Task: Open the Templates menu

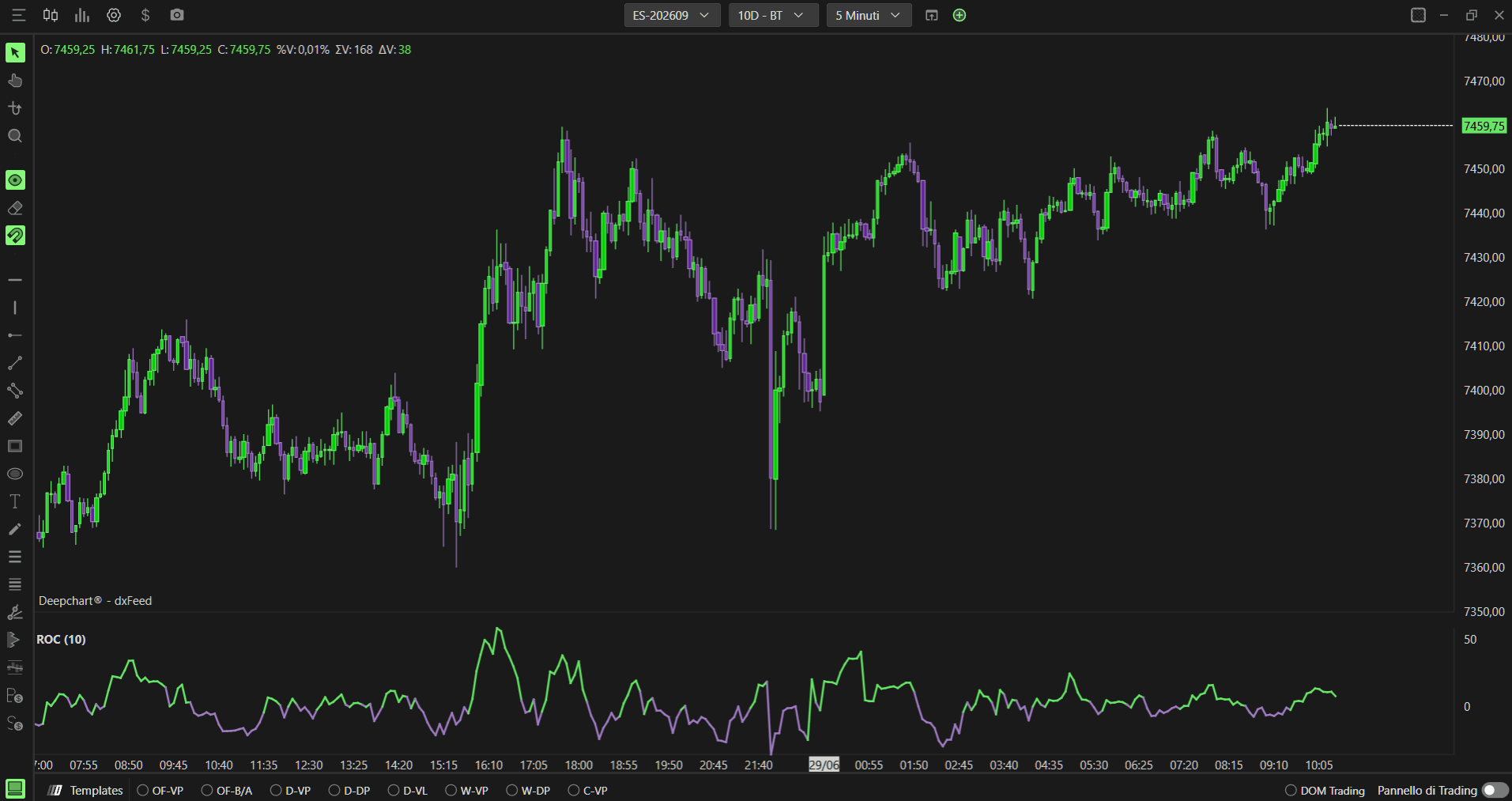Action: pyautogui.click(x=85, y=790)
